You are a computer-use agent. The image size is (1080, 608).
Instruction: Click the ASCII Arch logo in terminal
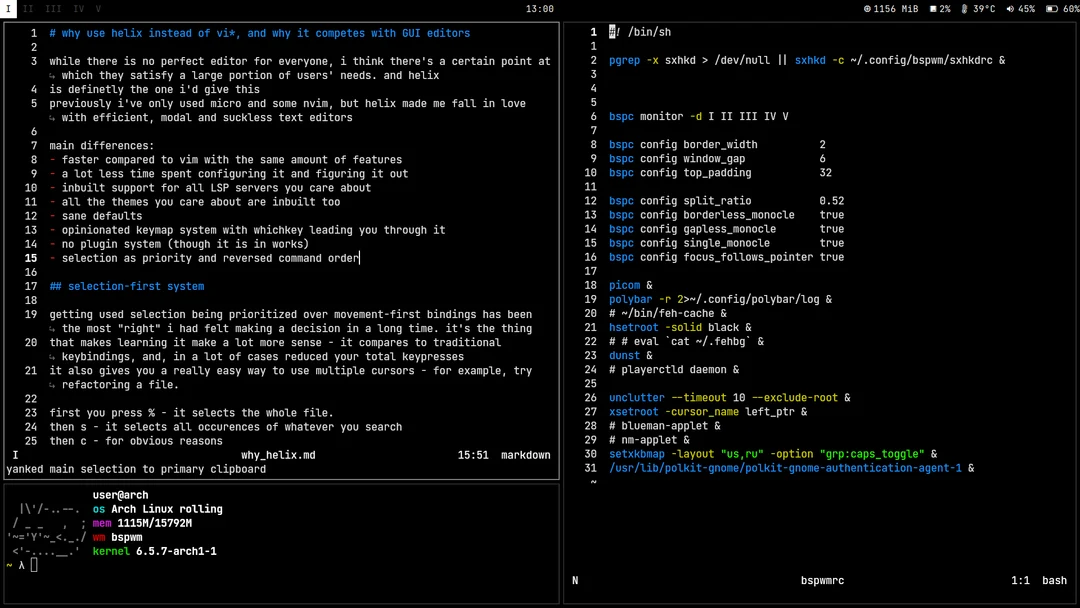(x=46, y=530)
